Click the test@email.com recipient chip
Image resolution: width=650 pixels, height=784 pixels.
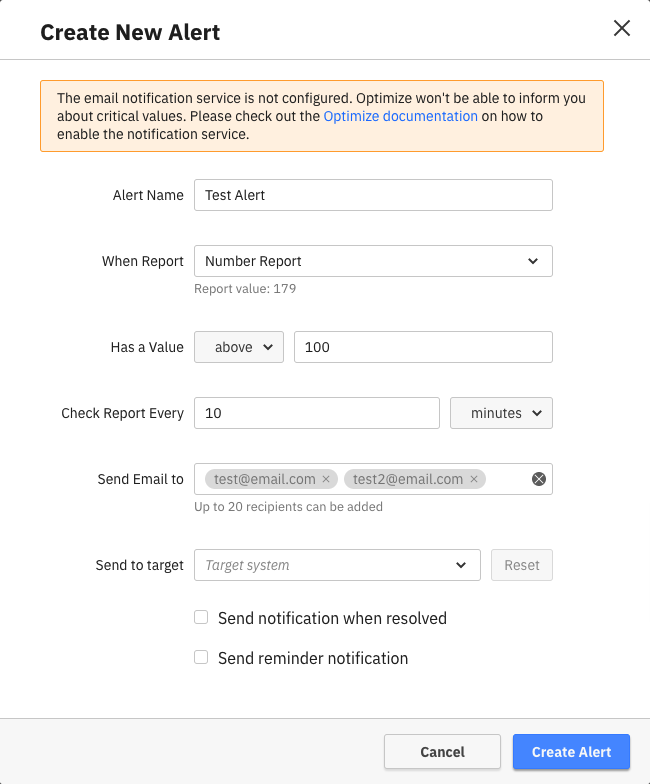click(263, 480)
